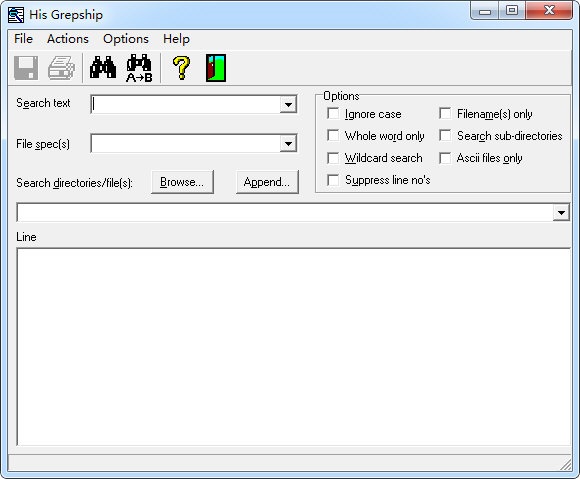Open help with the yellow question mark icon
Screen dimensions: 580x479
click(181, 68)
